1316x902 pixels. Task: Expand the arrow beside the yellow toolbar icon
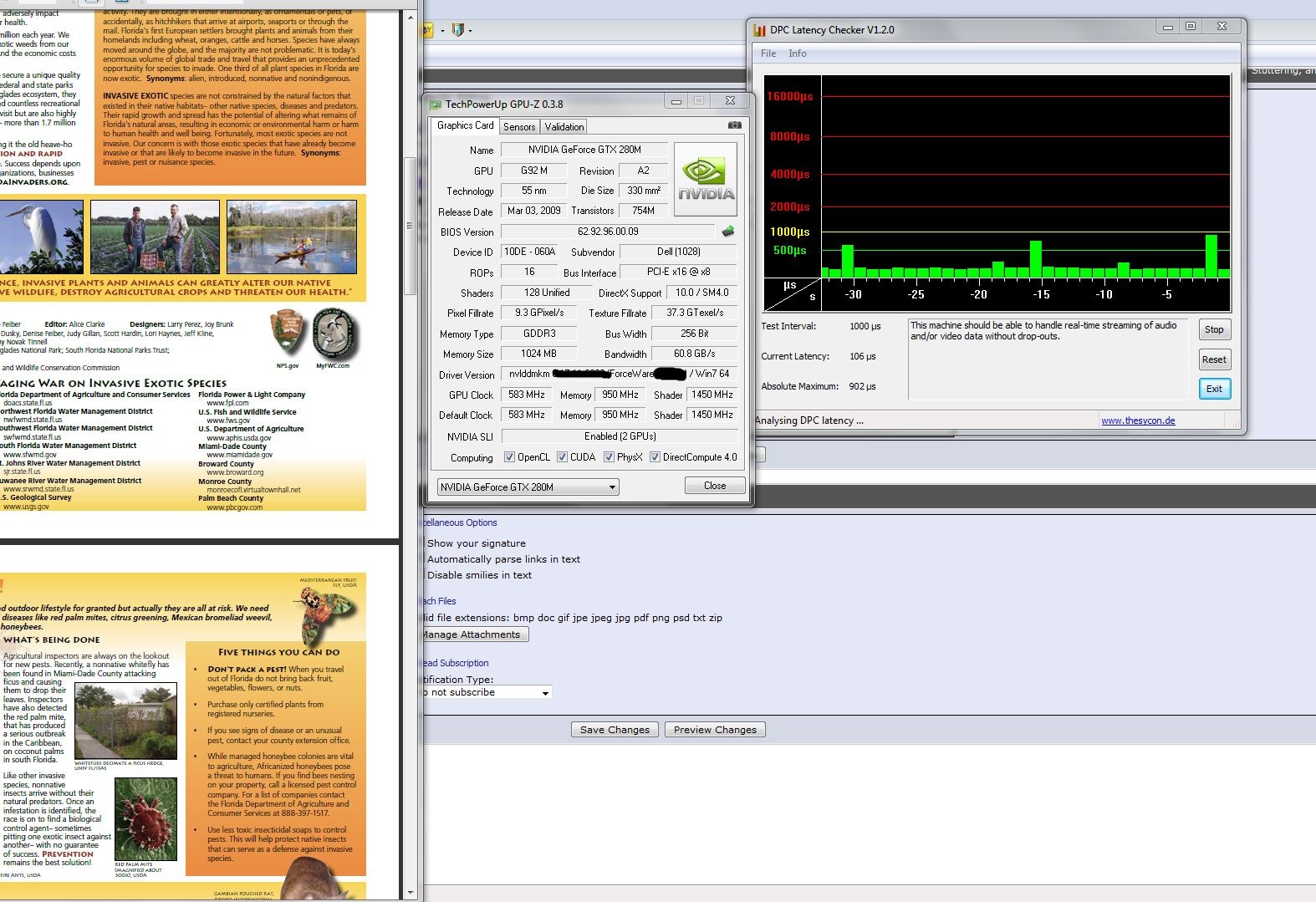442,31
